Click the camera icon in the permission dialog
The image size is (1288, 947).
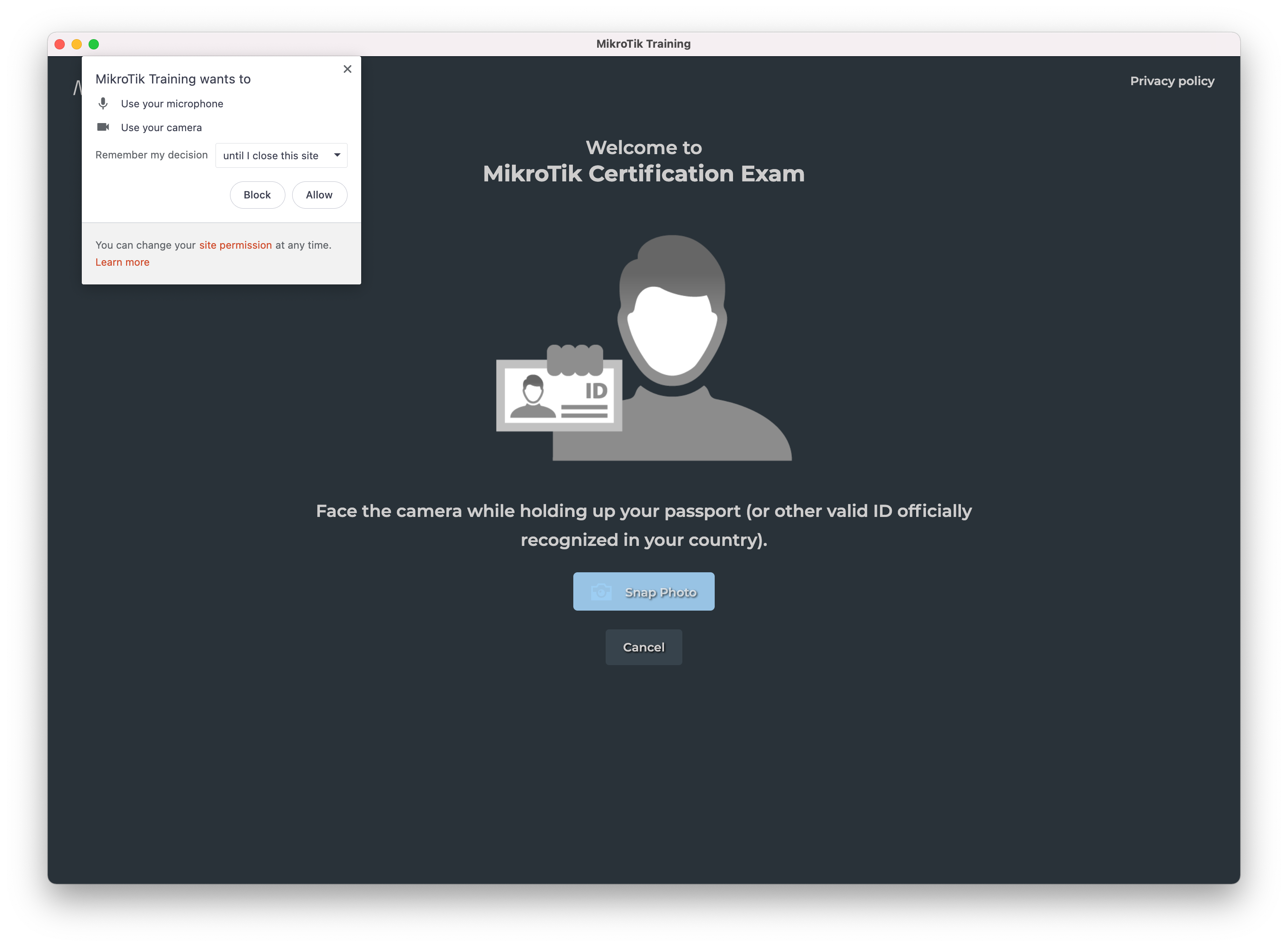click(x=103, y=127)
